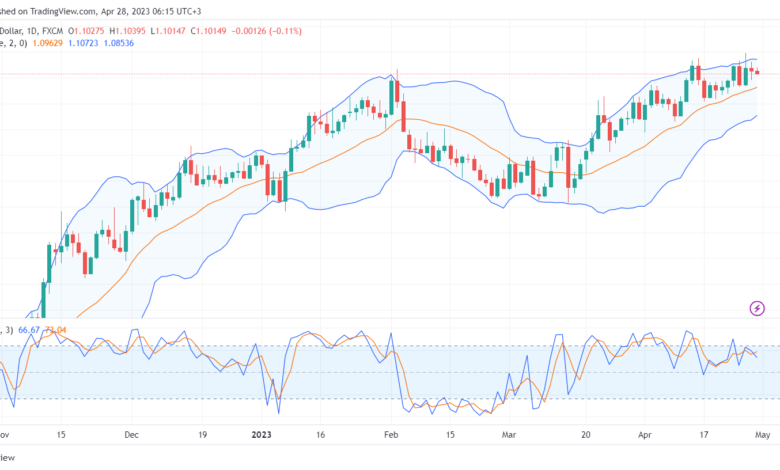The image size is (780, 470).
Task: Click the purple lightning bolt icon
Action: coord(757,308)
